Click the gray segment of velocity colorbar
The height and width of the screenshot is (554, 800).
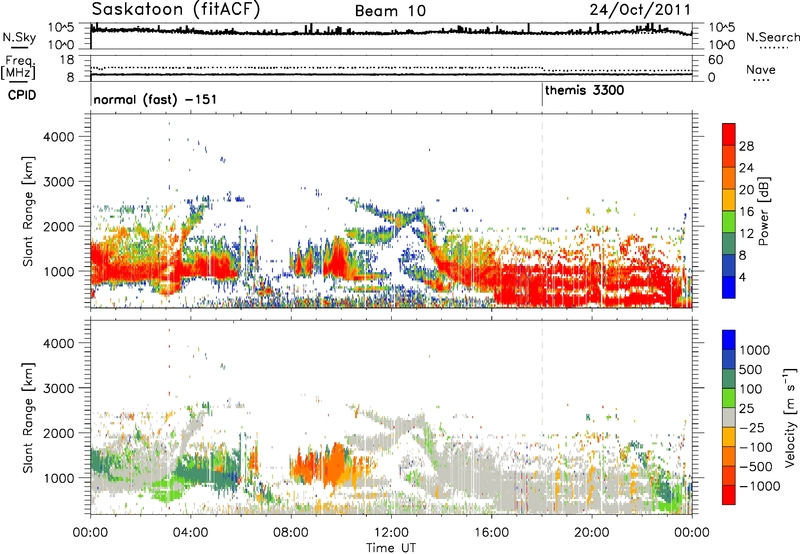tap(729, 418)
